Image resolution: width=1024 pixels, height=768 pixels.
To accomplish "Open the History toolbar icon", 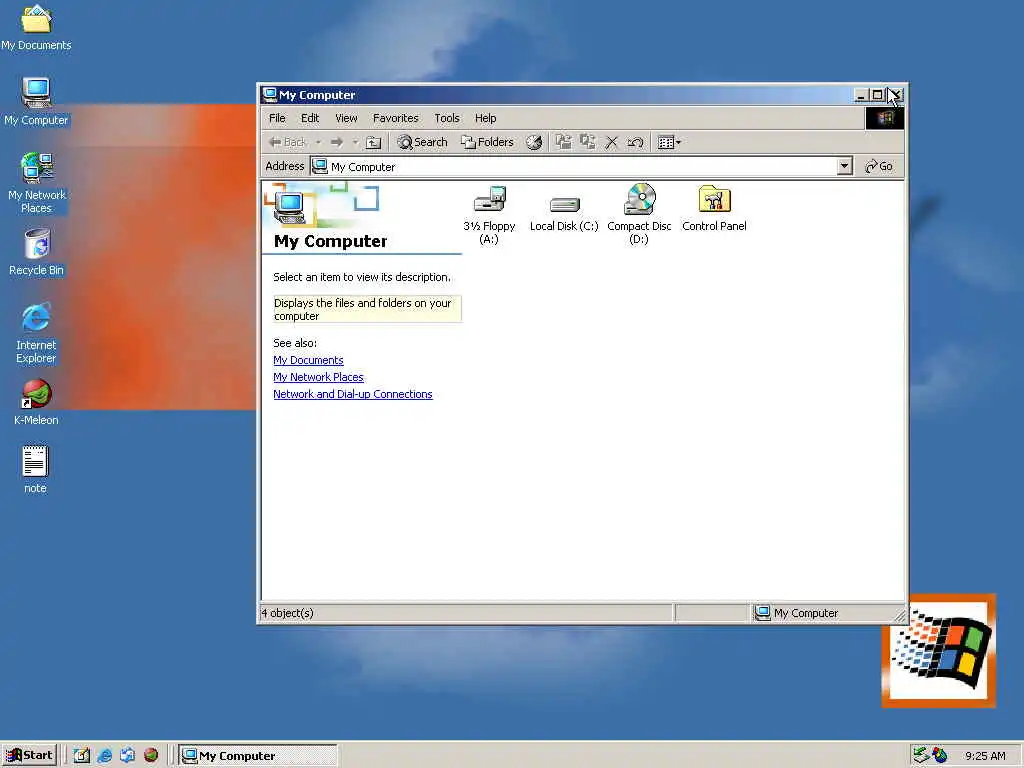I will (534, 142).
